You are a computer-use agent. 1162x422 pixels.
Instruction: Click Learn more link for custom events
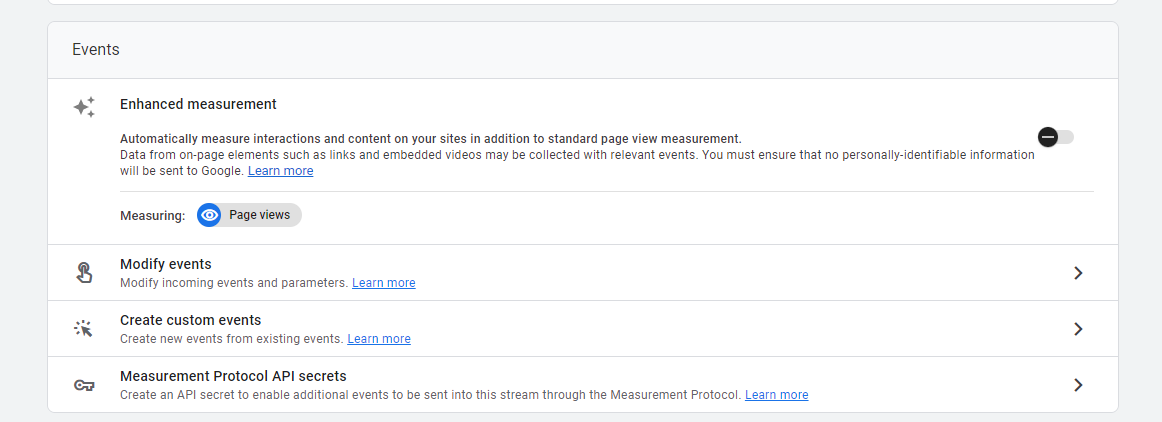pyautogui.click(x=378, y=339)
